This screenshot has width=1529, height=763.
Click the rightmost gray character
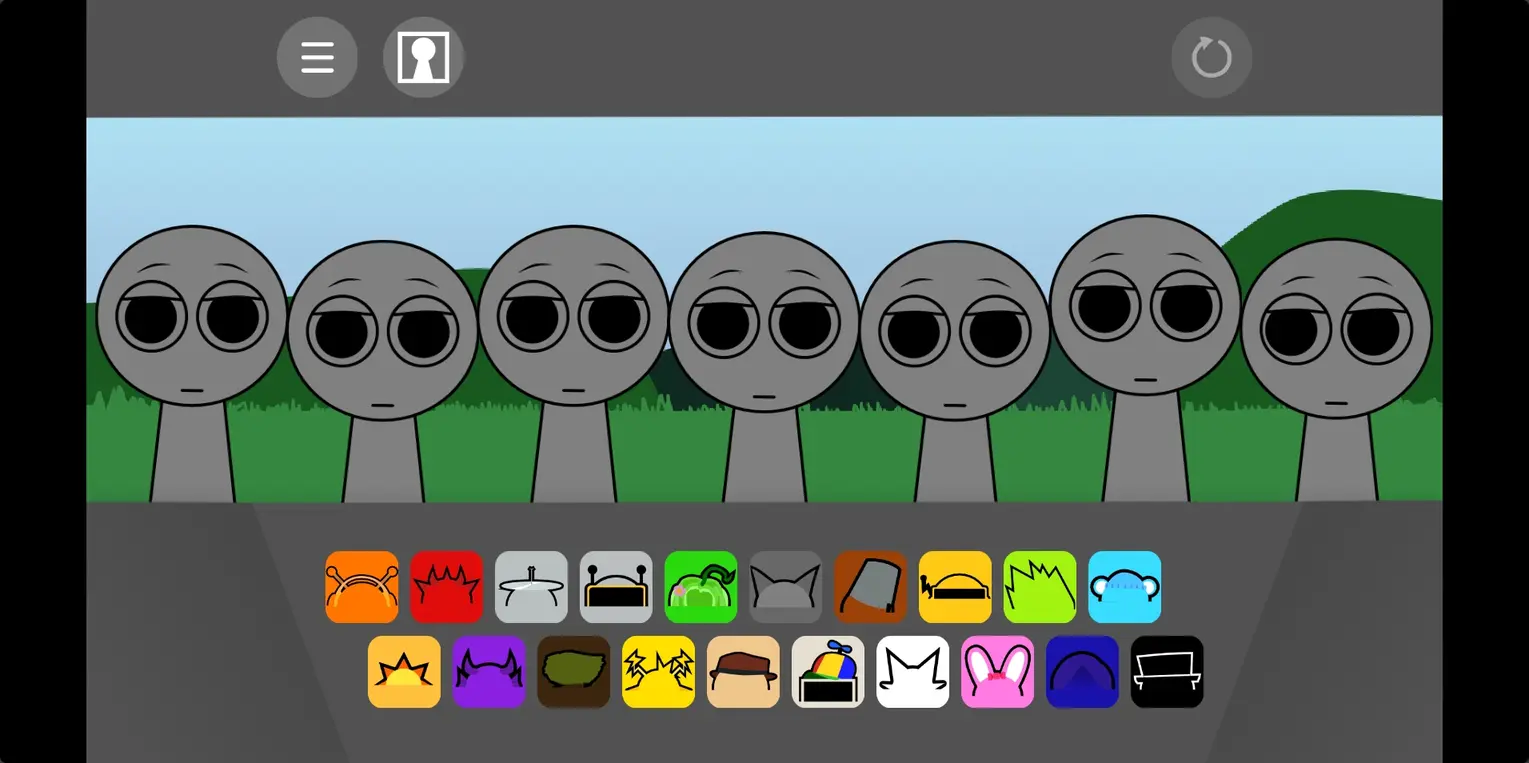point(1336,330)
